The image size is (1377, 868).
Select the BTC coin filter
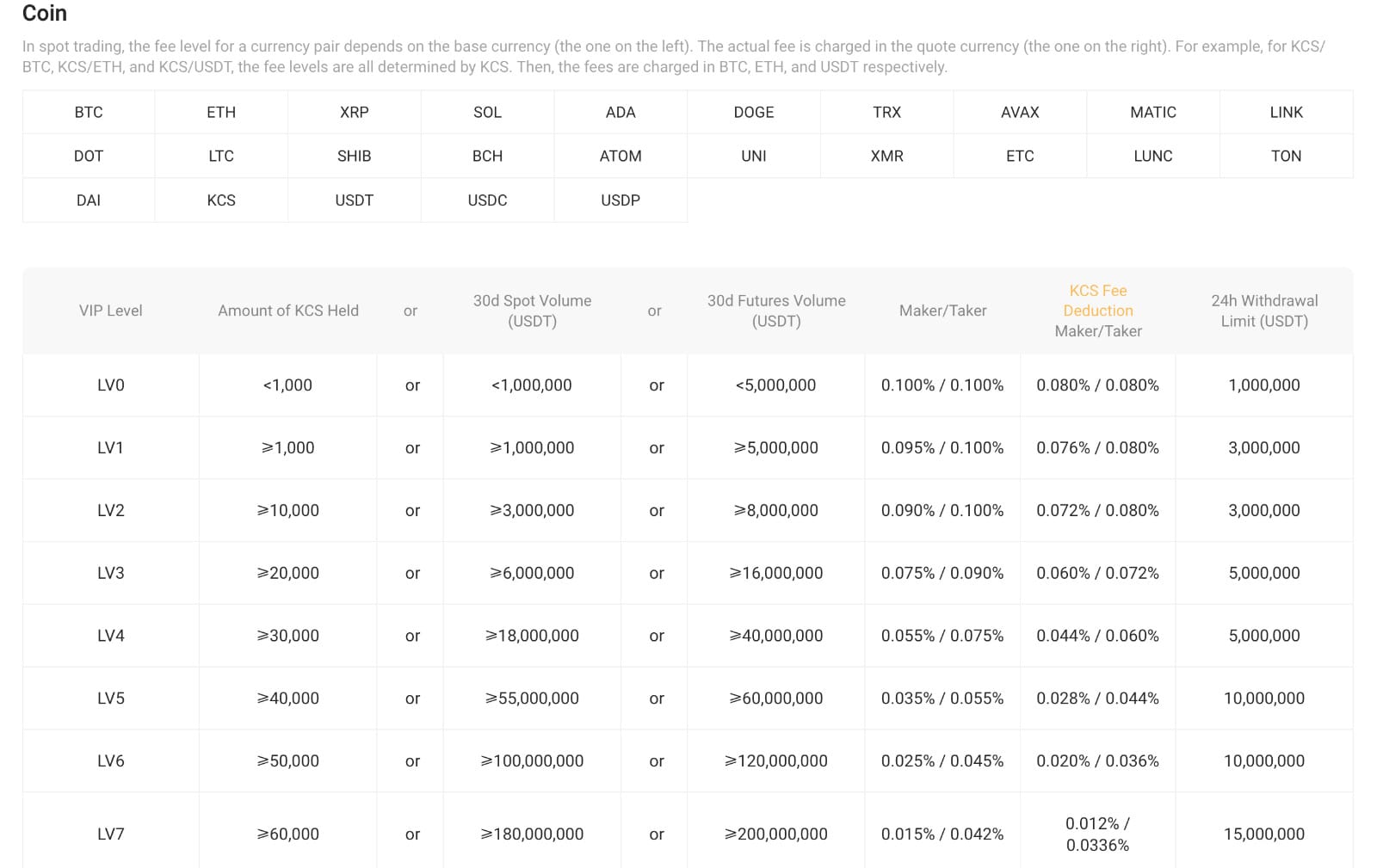tap(87, 112)
